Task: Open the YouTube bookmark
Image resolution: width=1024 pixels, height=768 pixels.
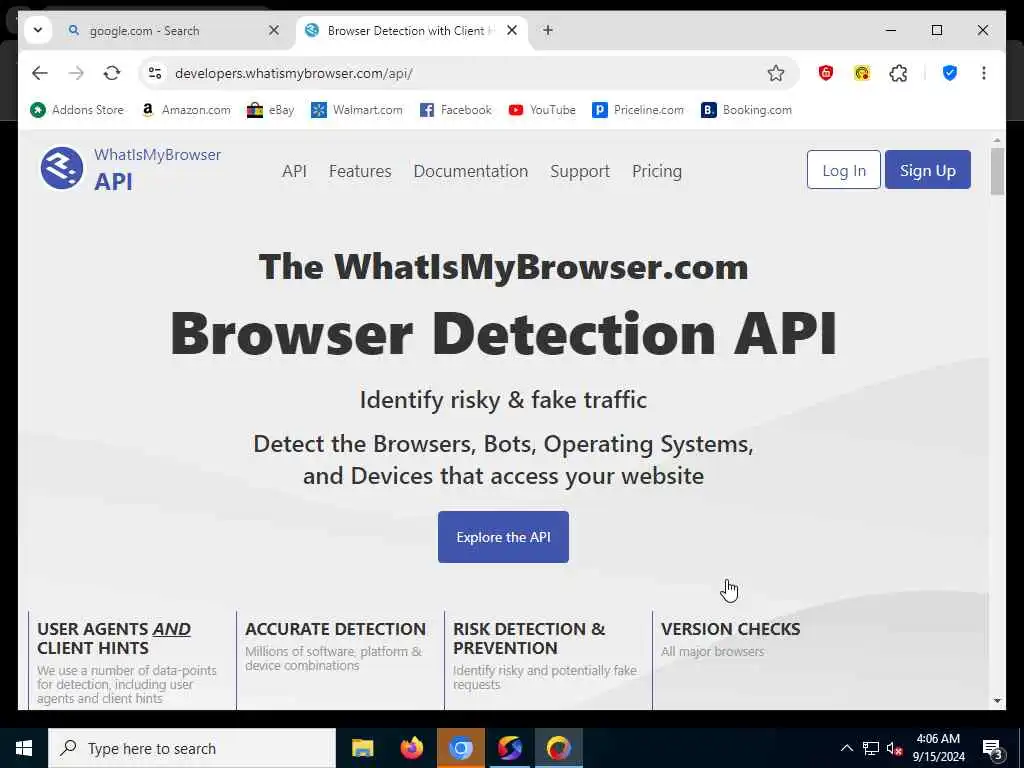Action: point(542,110)
